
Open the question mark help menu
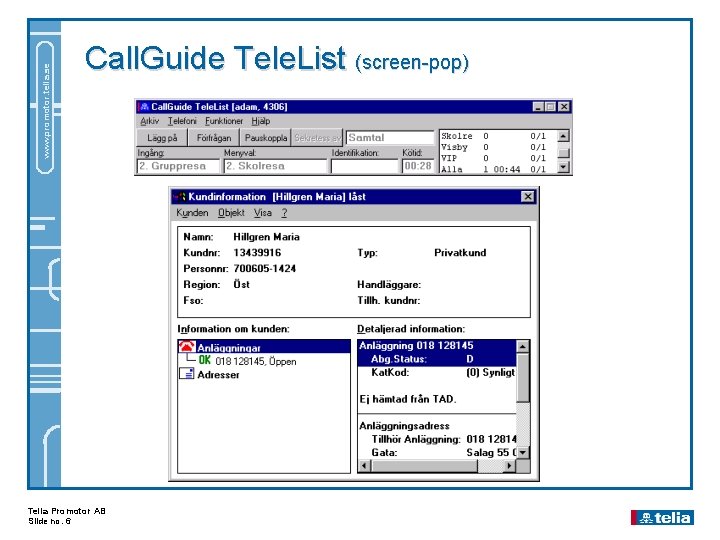pos(284,213)
